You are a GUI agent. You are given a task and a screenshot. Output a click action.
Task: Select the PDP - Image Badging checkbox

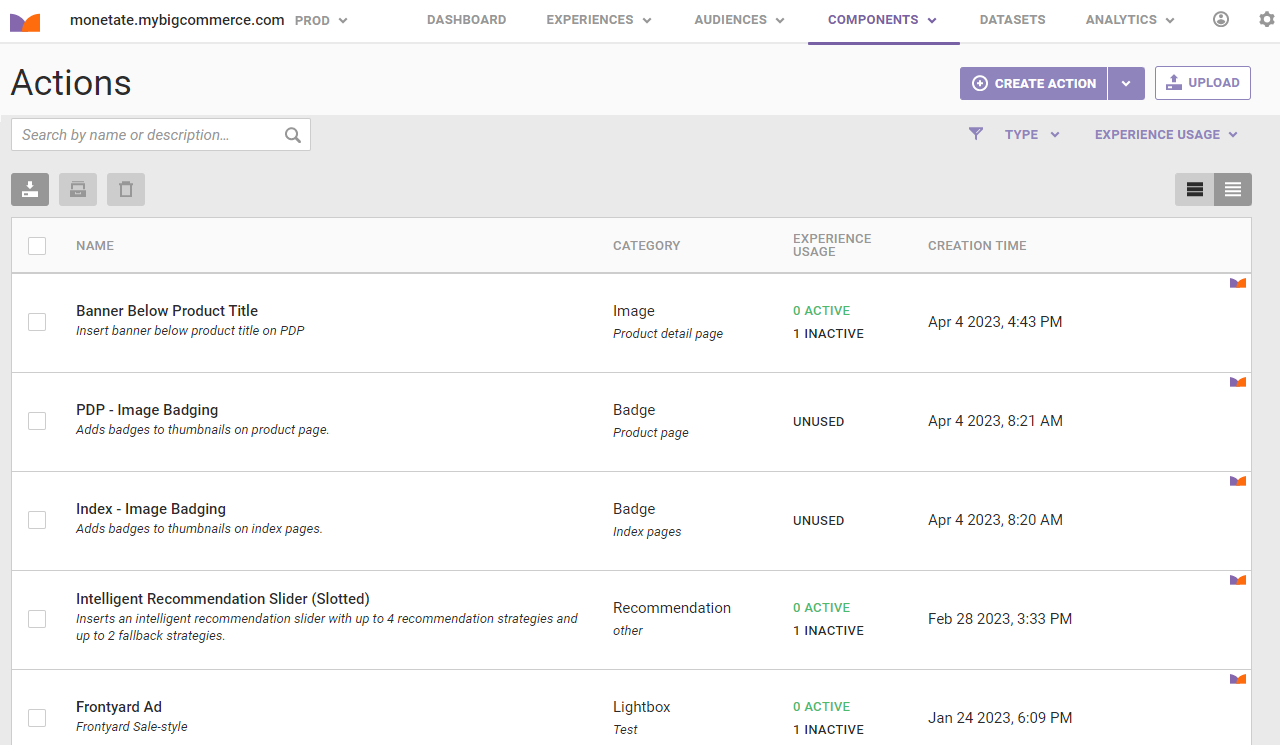click(37, 421)
